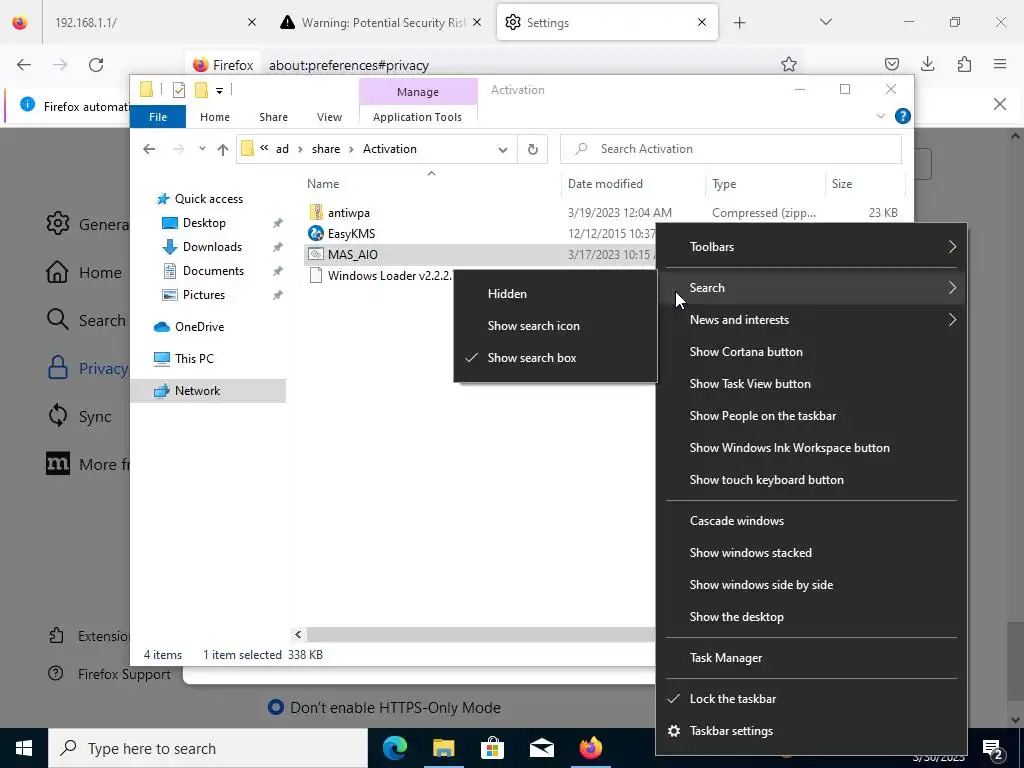
Task: Toggle Show People on the taskbar
Action: point(811,416)
